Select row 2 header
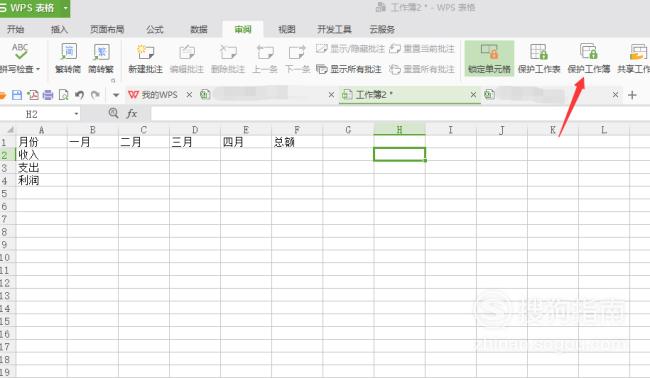Screen dimensions: 650x378 [7, 155]
